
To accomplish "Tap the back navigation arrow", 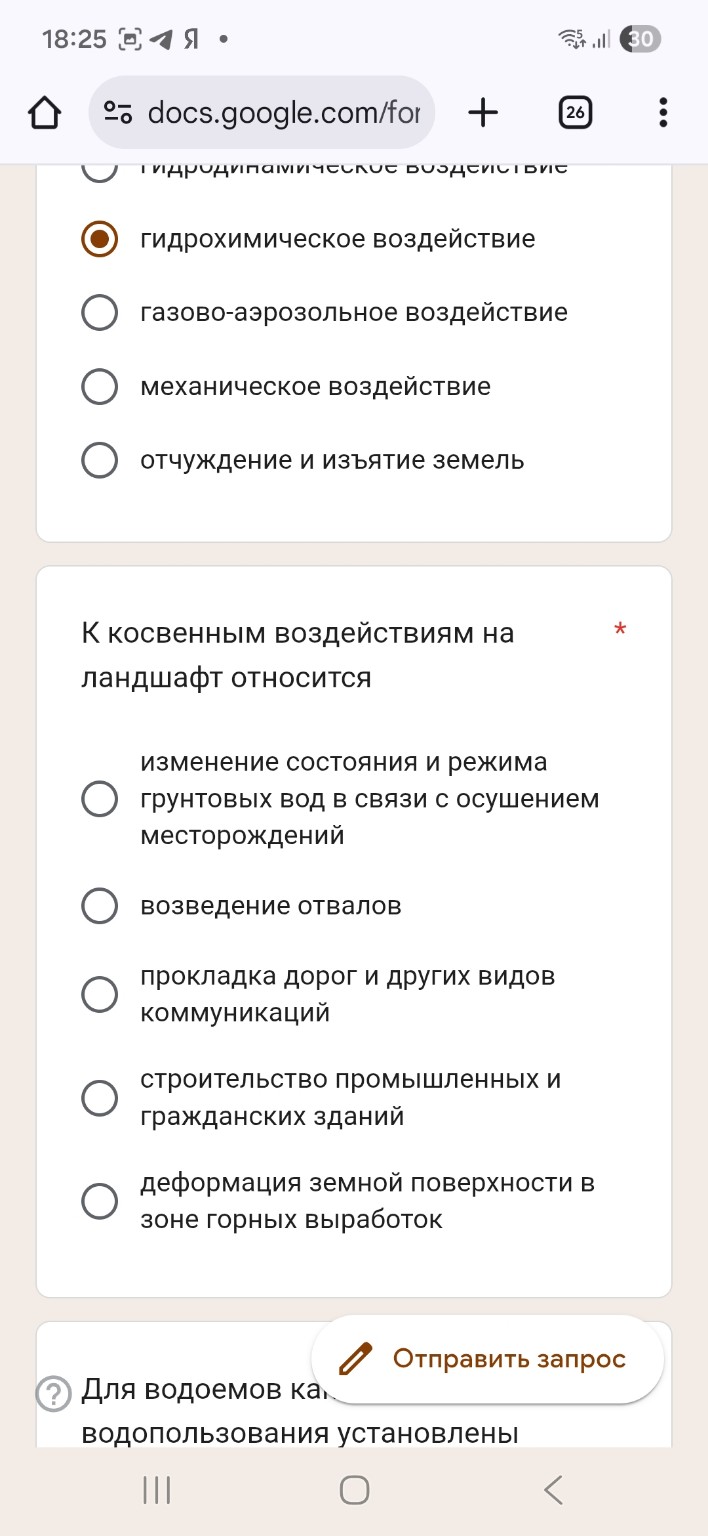I will coord(552,1489).
